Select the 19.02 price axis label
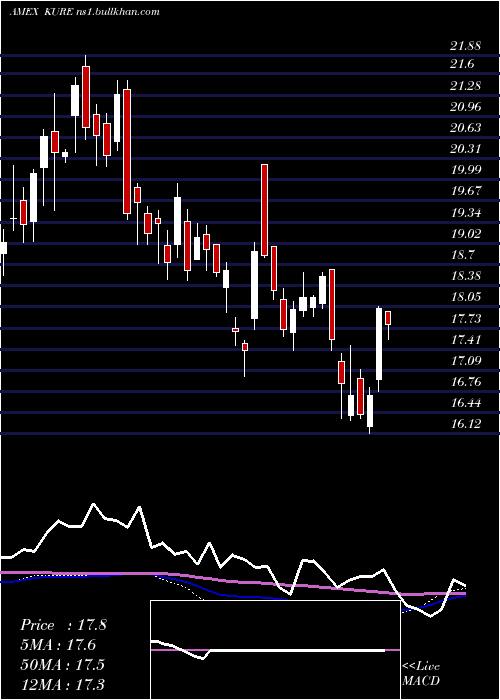Screen dimensions: 500x700 [465, 233]
